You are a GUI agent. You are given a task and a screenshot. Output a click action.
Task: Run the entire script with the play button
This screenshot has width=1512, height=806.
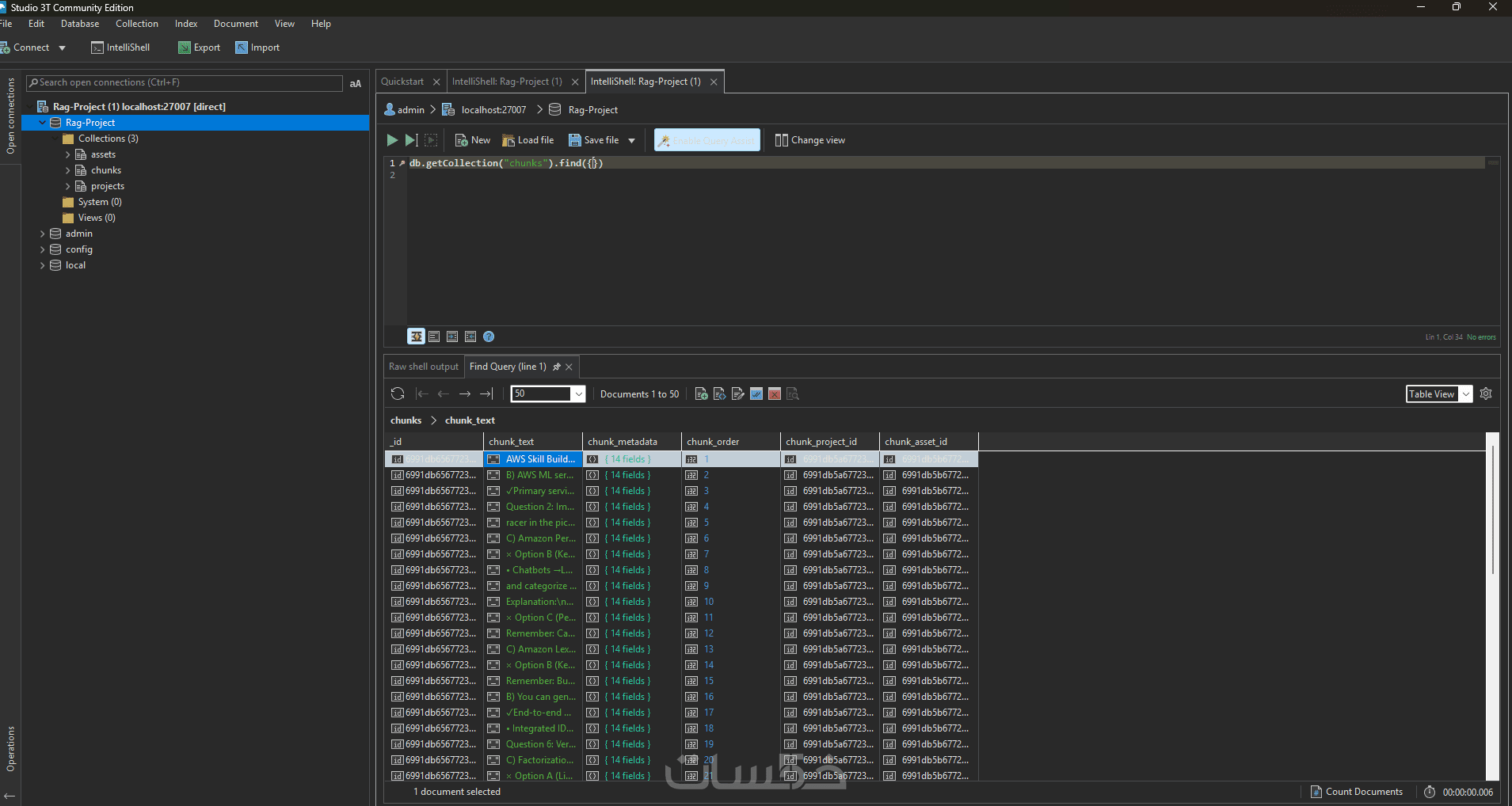click(392, 140)
